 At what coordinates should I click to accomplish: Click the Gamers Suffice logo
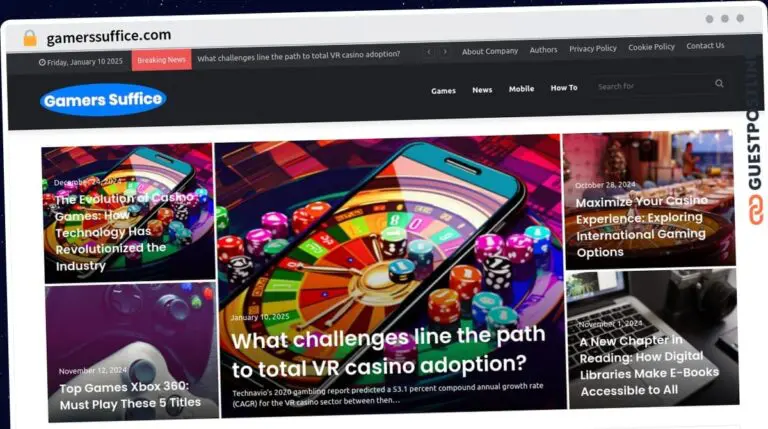pos(103,100)
